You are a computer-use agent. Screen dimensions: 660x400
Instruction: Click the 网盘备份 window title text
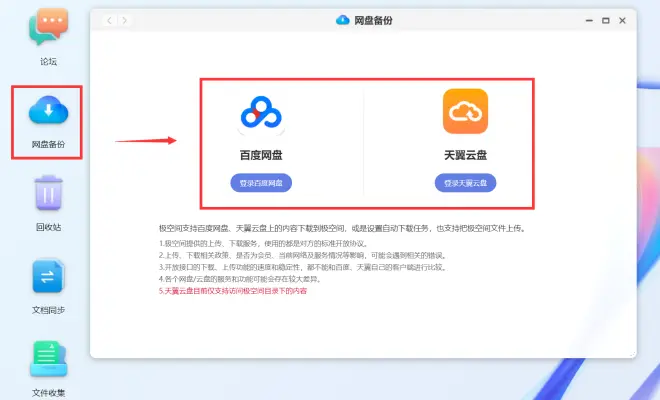373,20
